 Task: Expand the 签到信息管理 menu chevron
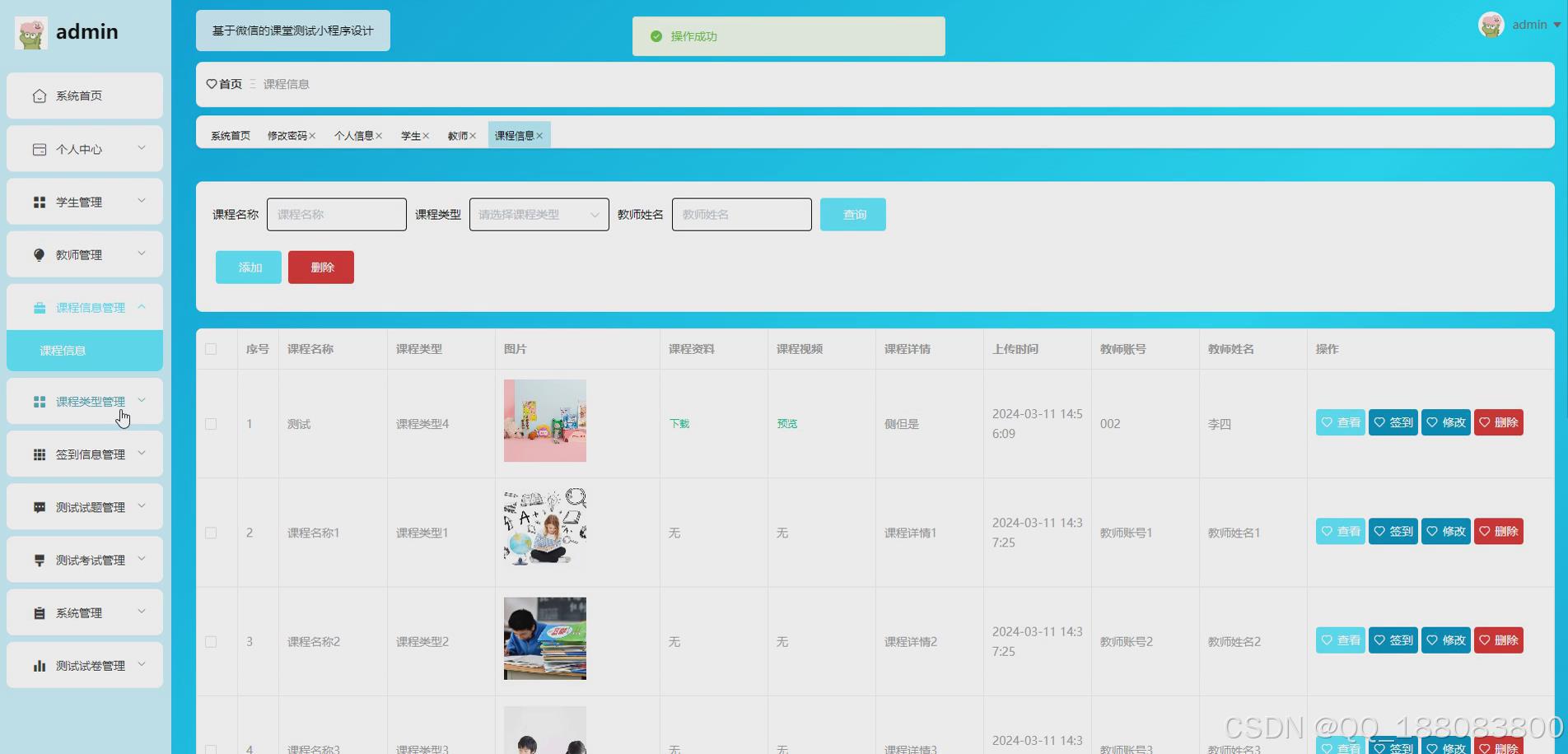click(142, 454)
